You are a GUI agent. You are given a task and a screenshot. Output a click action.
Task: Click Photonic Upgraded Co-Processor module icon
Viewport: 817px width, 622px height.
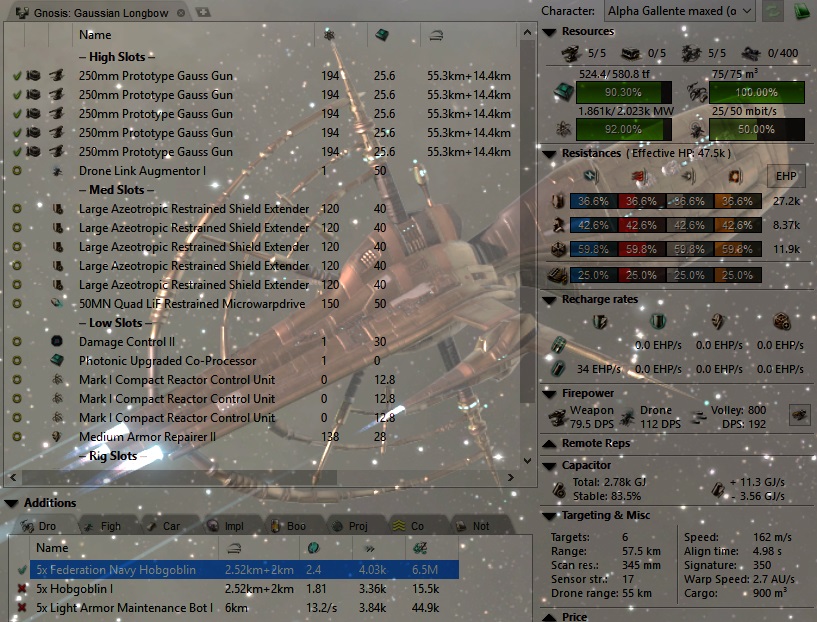click(57, 360)
